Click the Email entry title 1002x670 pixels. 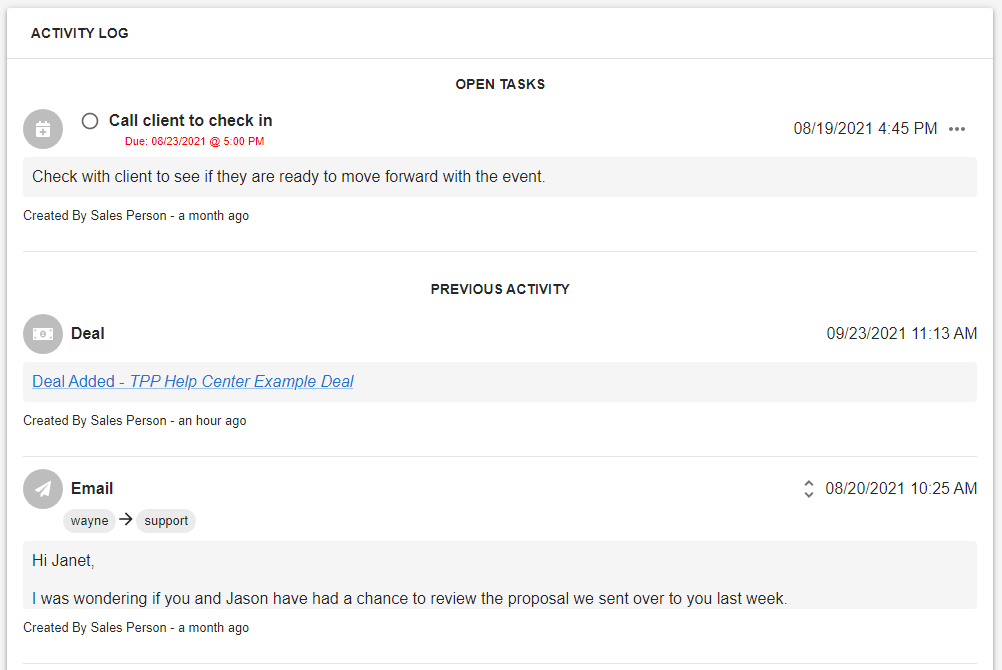92,488
